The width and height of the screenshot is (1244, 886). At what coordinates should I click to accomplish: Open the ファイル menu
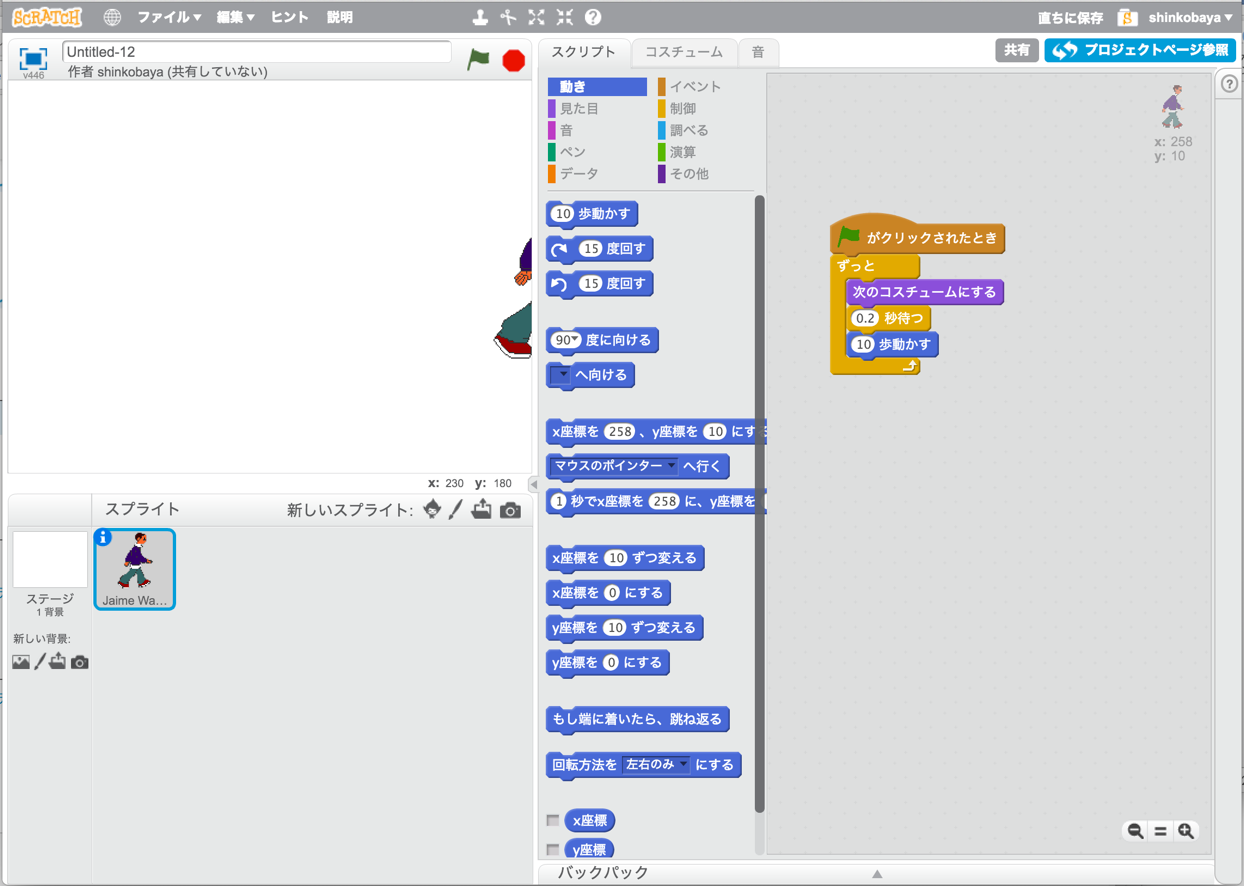168,18
